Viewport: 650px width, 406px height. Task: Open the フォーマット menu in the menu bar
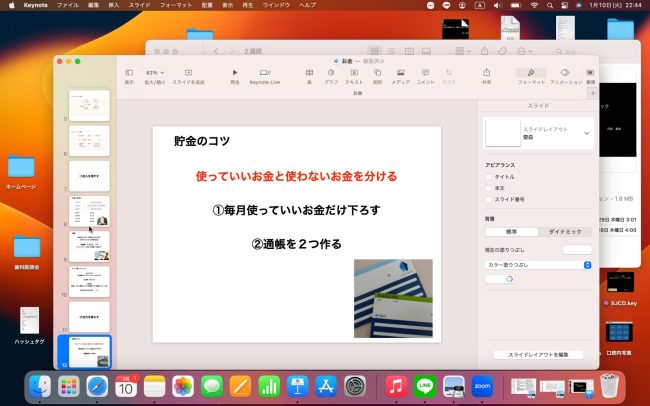[x=176, y=5]
